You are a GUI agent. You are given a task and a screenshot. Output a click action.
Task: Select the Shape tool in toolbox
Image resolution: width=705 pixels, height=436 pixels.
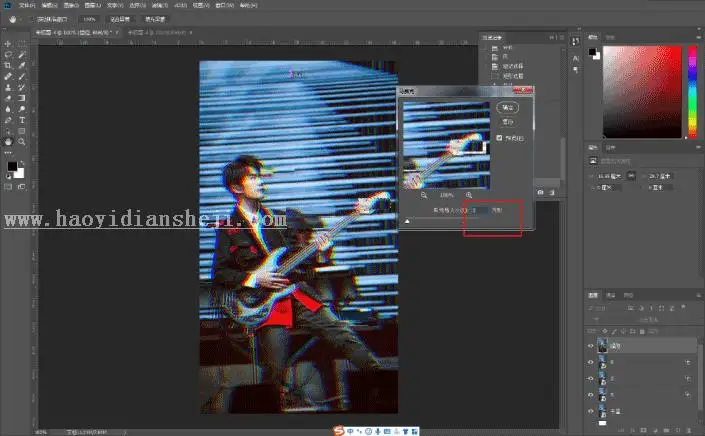tap(22, 131)
